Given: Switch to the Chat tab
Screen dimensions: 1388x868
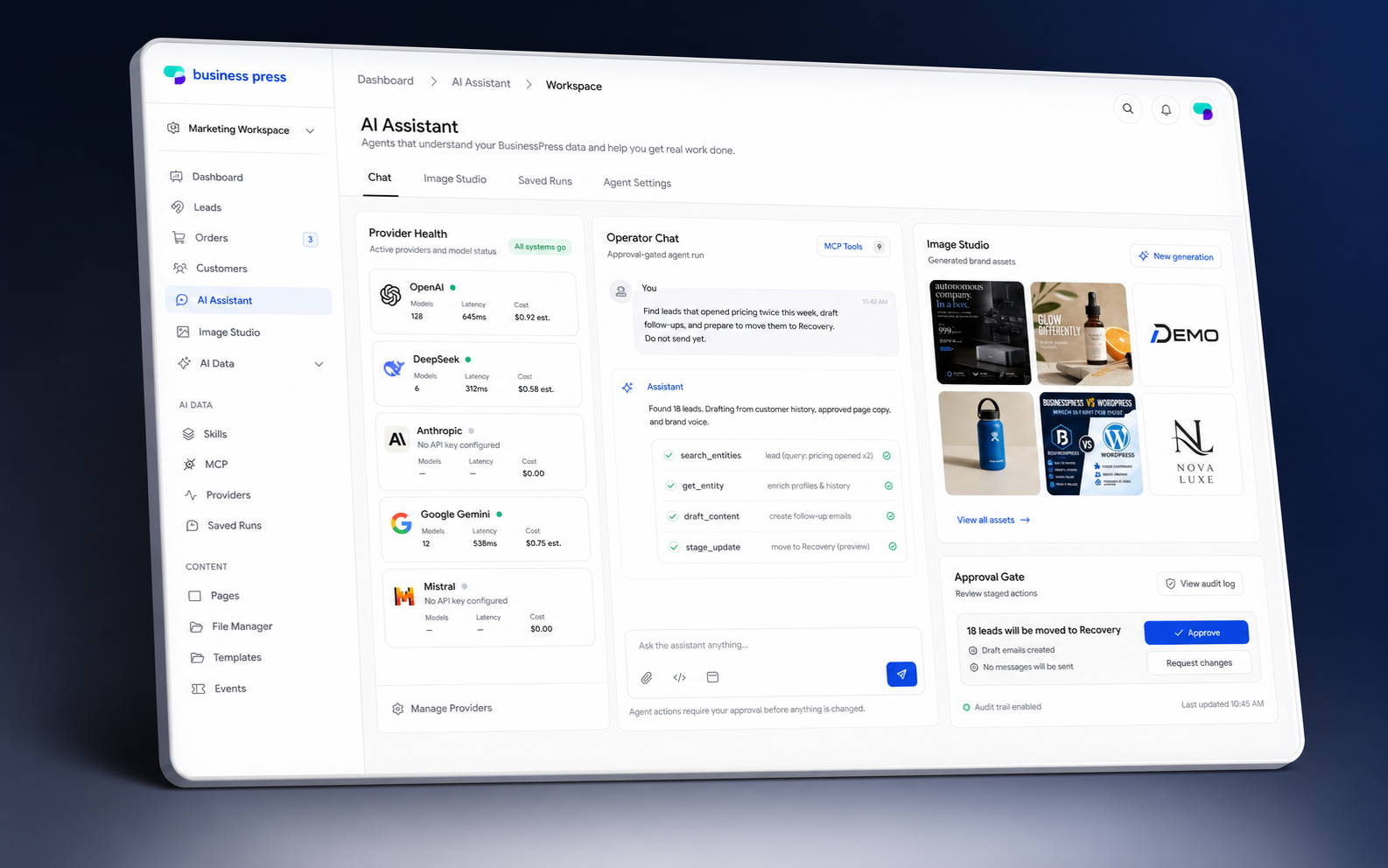Looking at the screenshot, I should (x=380, y=177).
